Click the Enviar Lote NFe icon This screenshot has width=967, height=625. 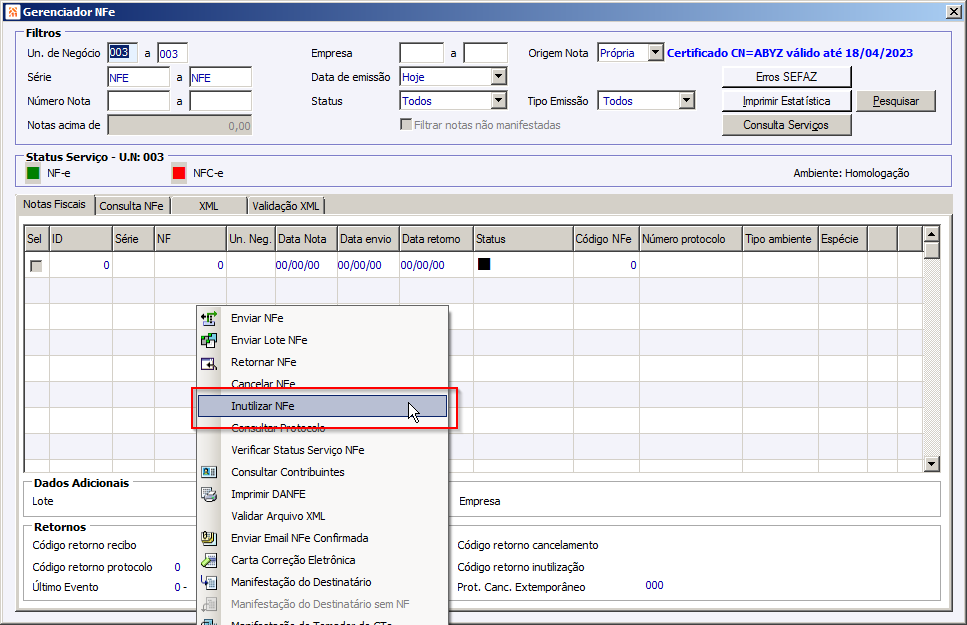click(x=209, y=341)
